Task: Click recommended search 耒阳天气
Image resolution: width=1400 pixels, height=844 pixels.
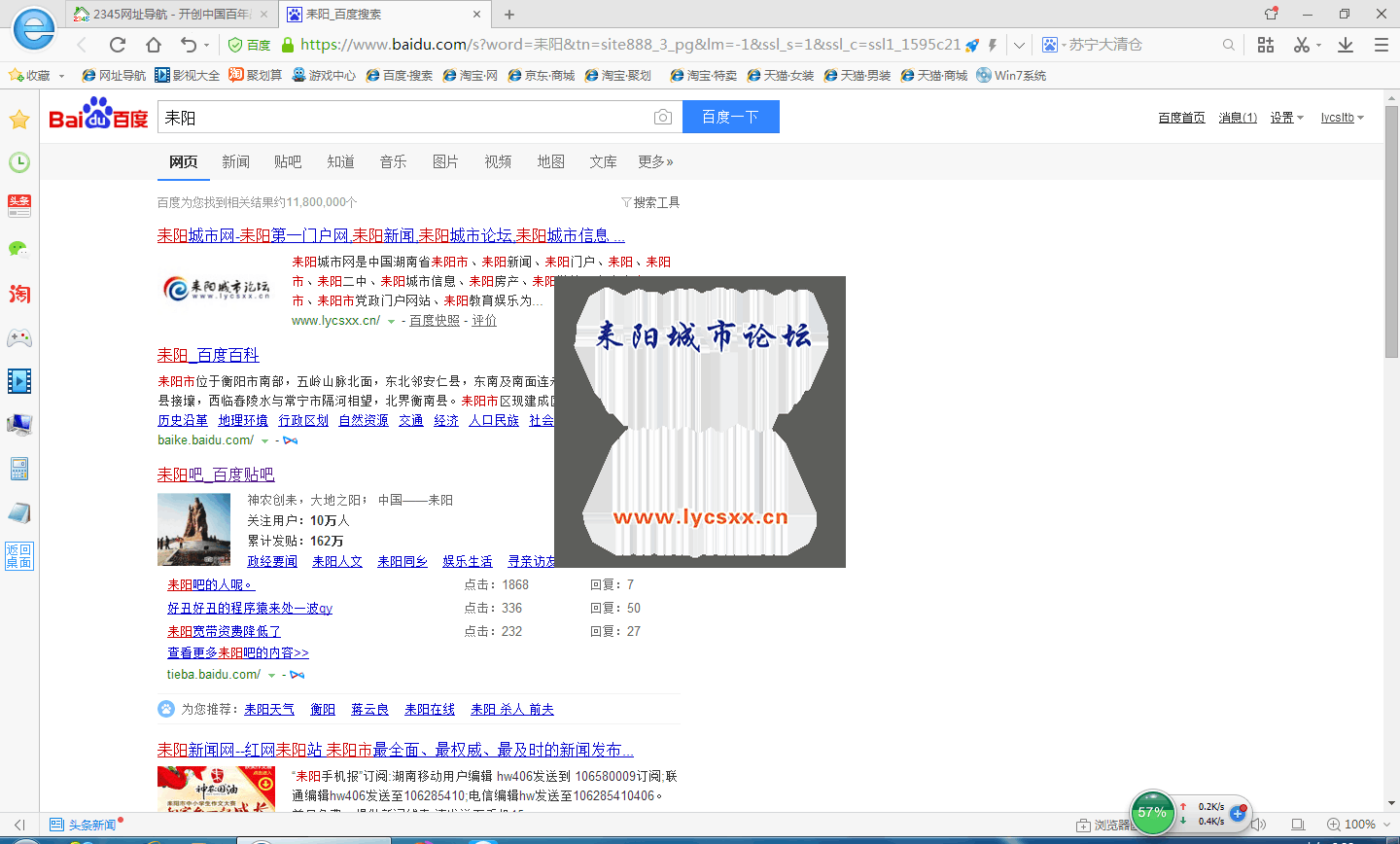Action: (x=269, y=710)
